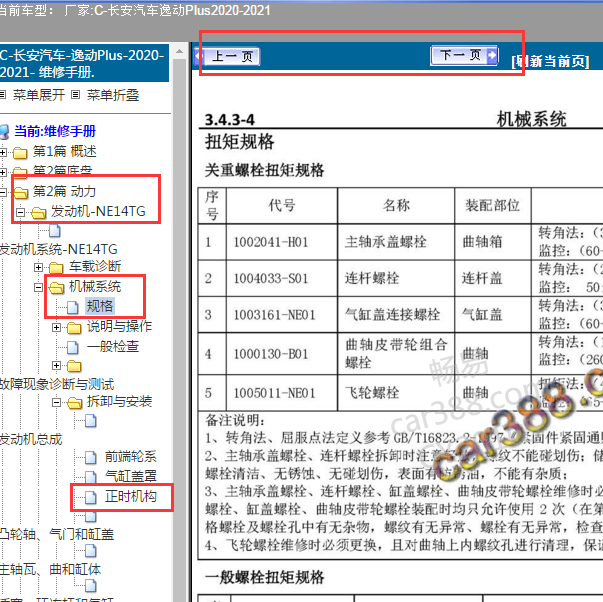Click the 扭矩规格 heading
The height and width of the screenshot is (602, 603).
(x=240, y=142)
